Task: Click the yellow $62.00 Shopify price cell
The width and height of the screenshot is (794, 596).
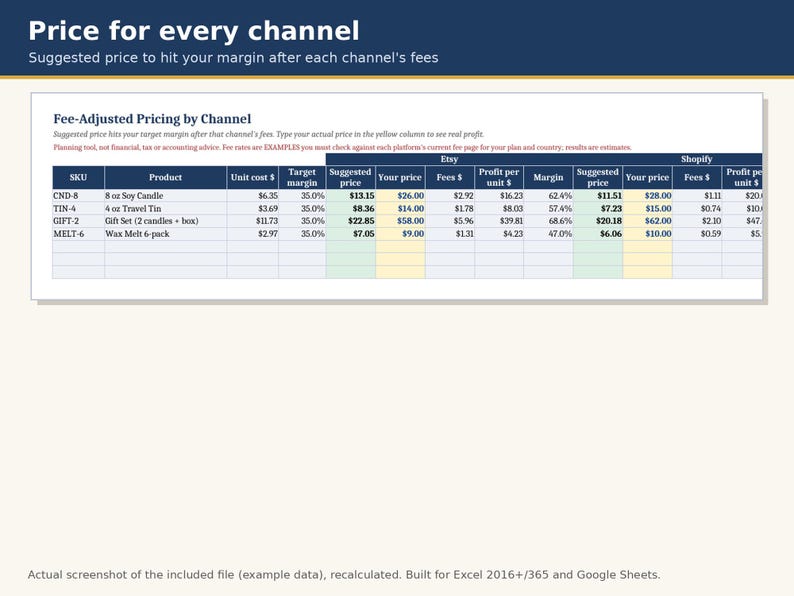Action: coord(648,221)
